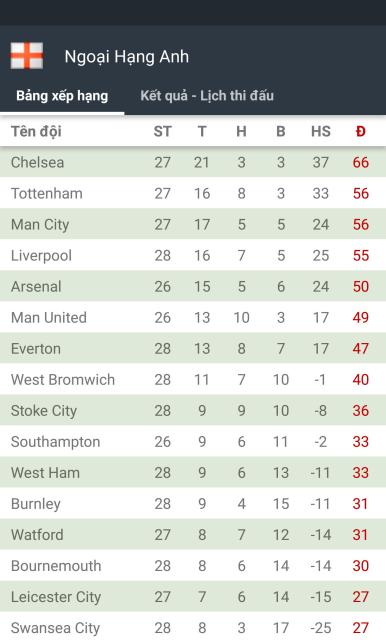This screenshot has width=386, height=640.
Task: Tap the England flag icon
Action: point(27,56)
